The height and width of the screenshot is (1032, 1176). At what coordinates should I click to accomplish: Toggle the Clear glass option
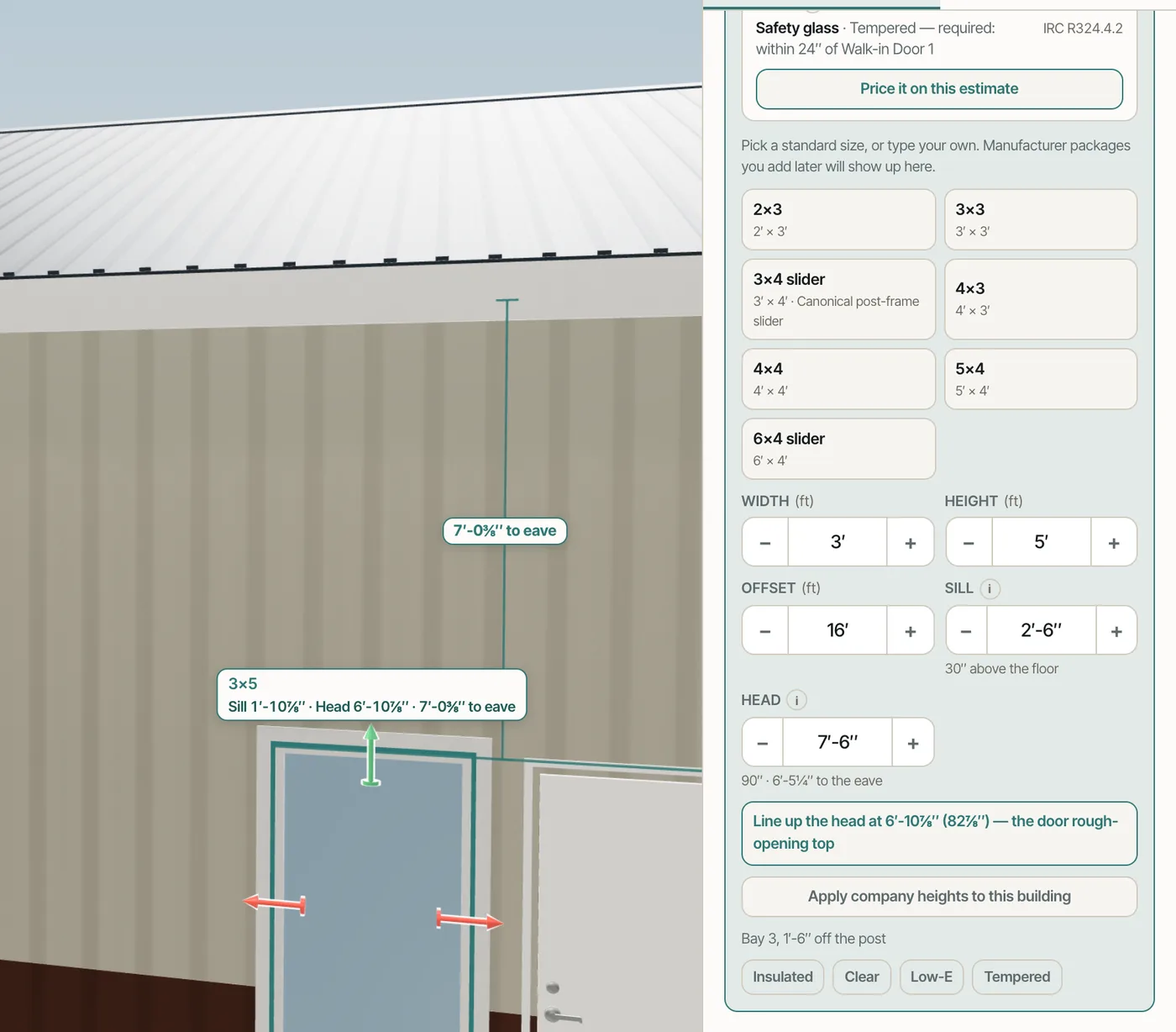click(862, 977)
